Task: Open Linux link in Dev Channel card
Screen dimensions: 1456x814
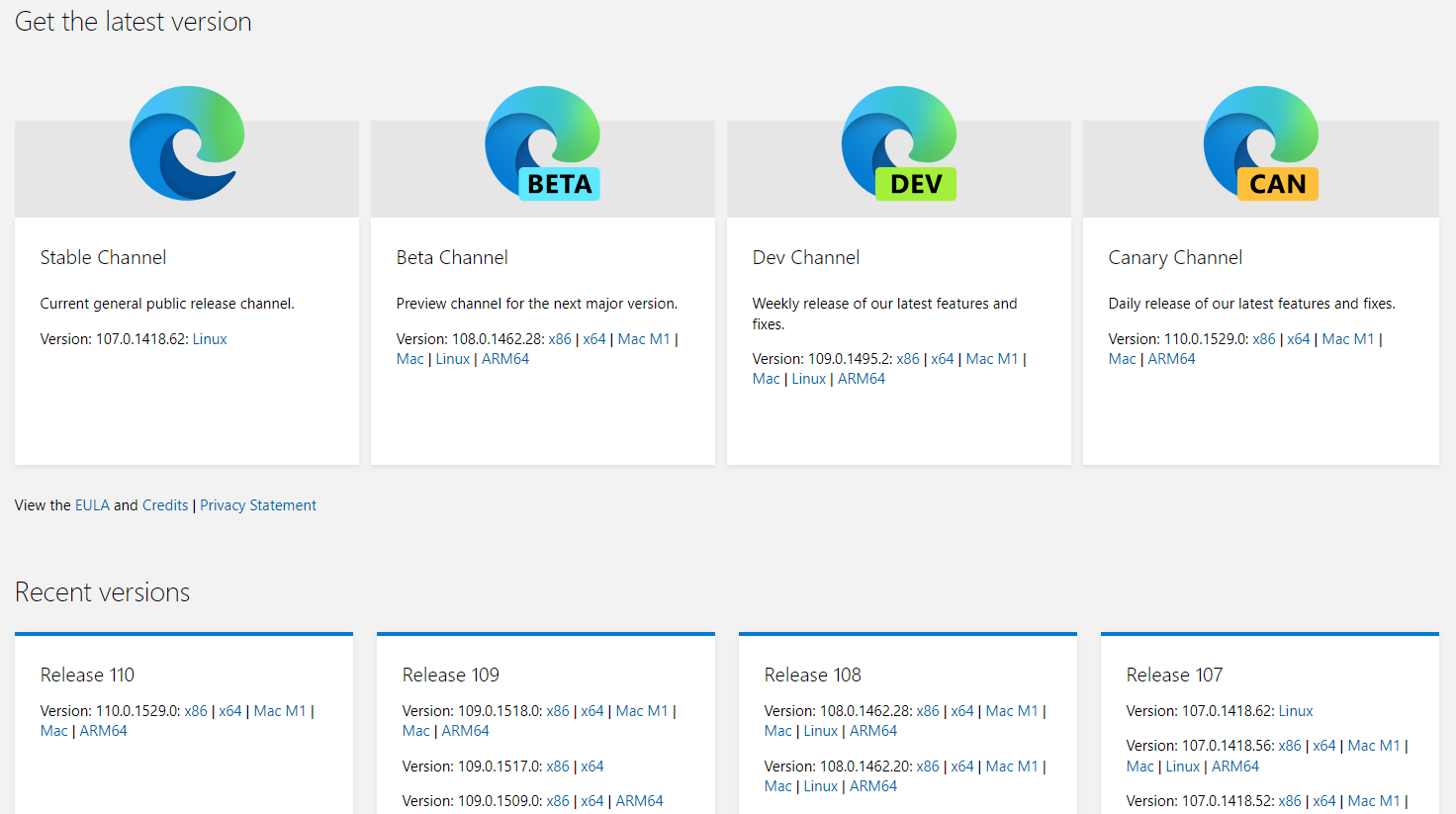Action: pos(809,379)
